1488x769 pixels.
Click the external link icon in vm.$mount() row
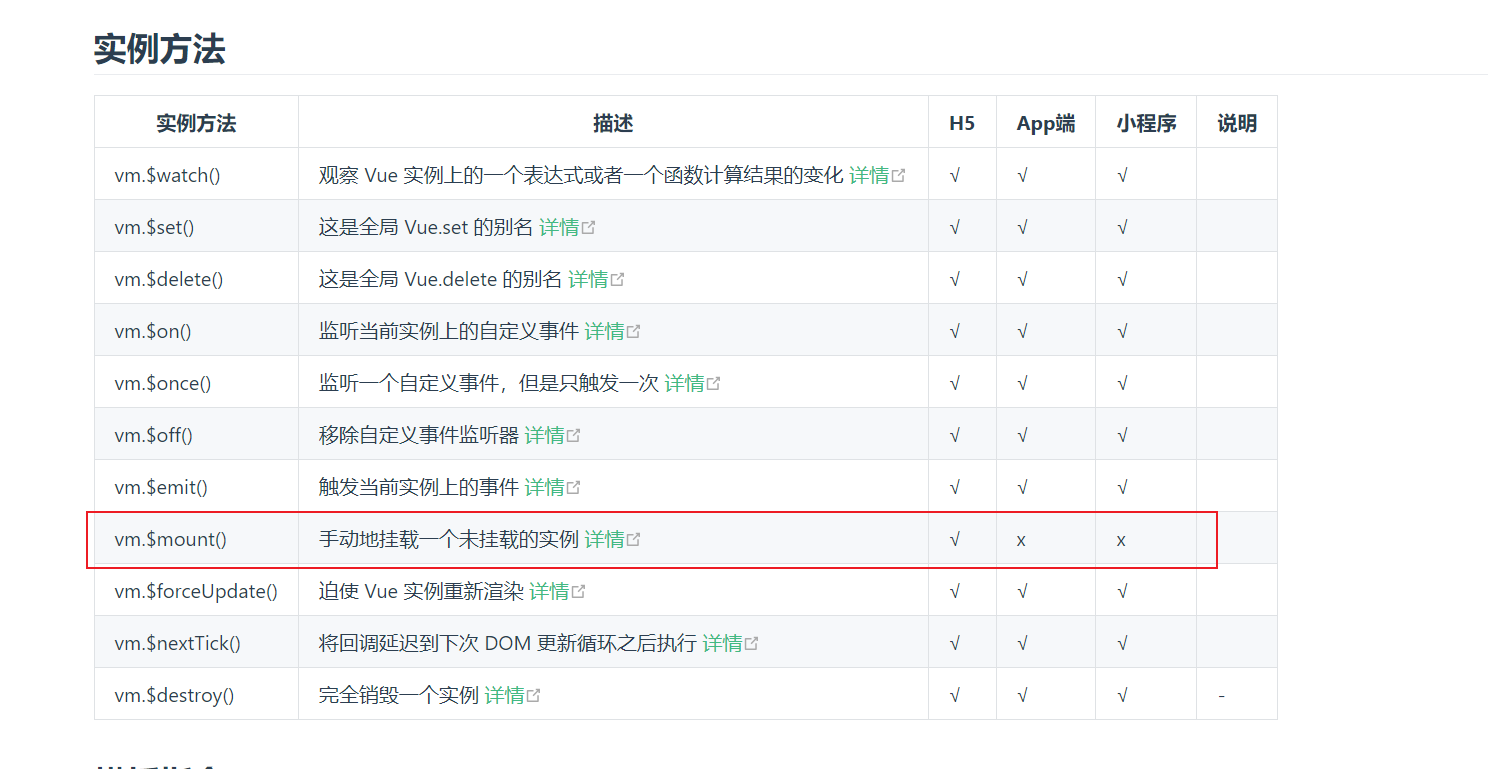coord(633,540)
